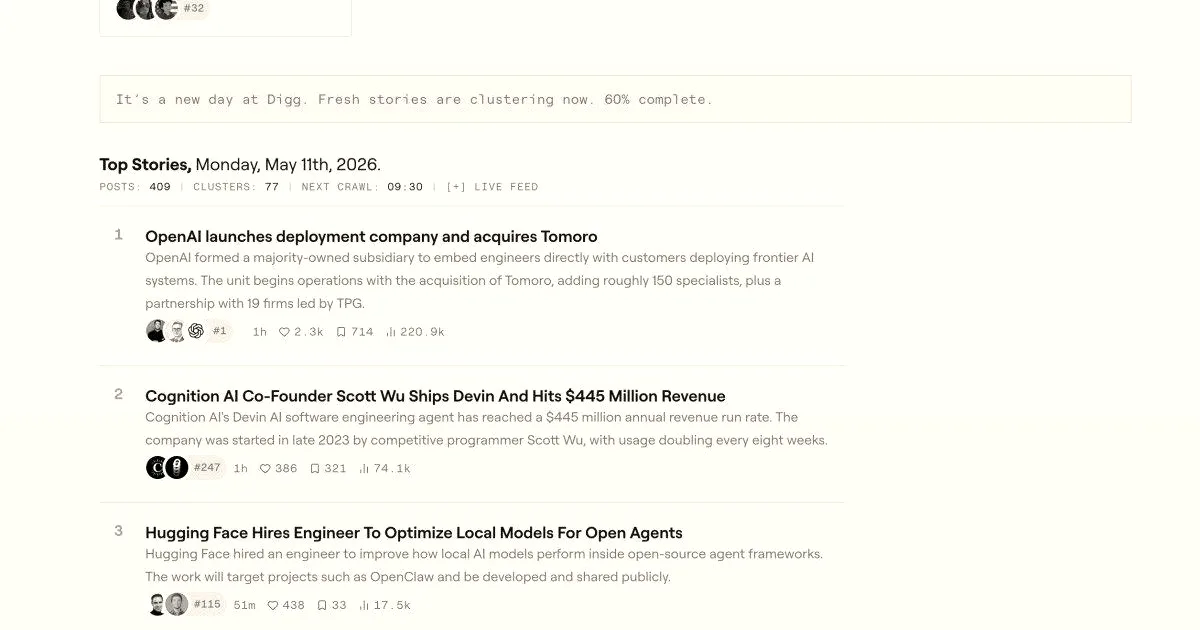Click the #32 badge in the top card
The image size is (1200, 630).
pyautogui.click(x=194, y=8)
